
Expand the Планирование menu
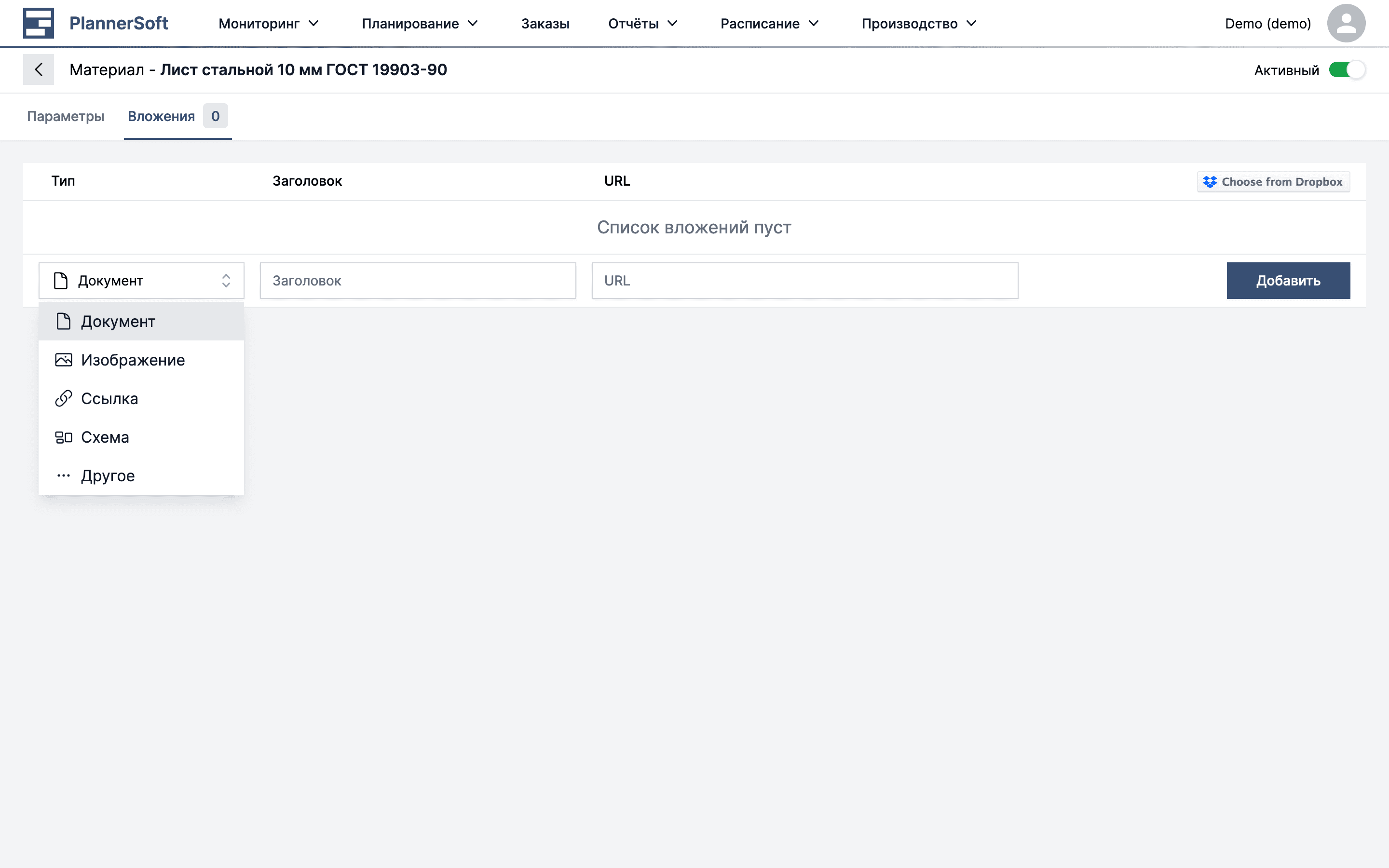tap(419, 24)
